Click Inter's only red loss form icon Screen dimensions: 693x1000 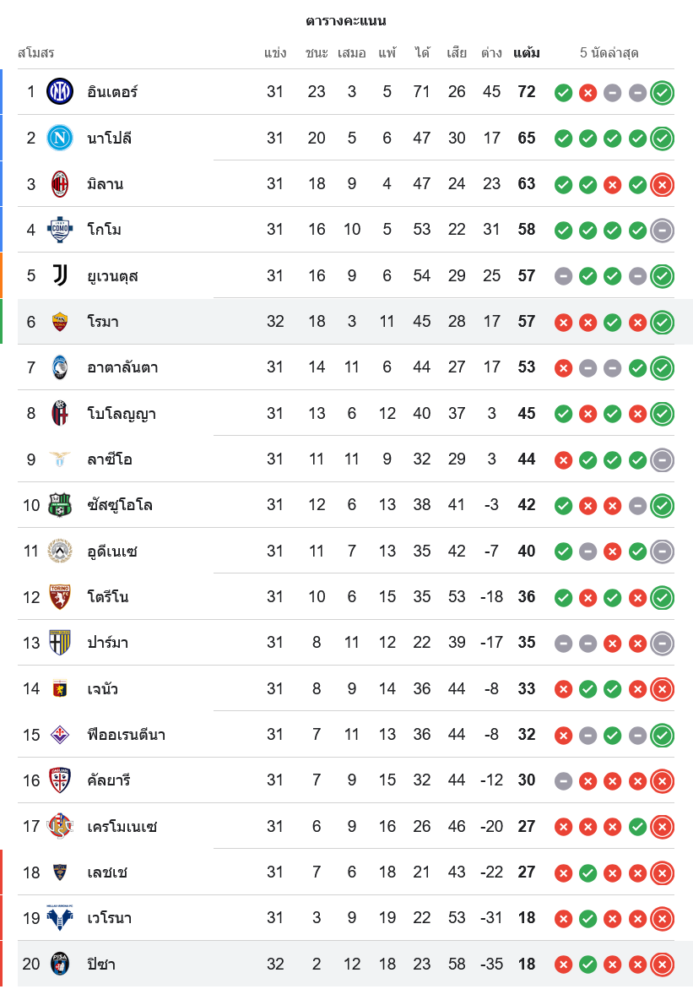coord(588,93)
